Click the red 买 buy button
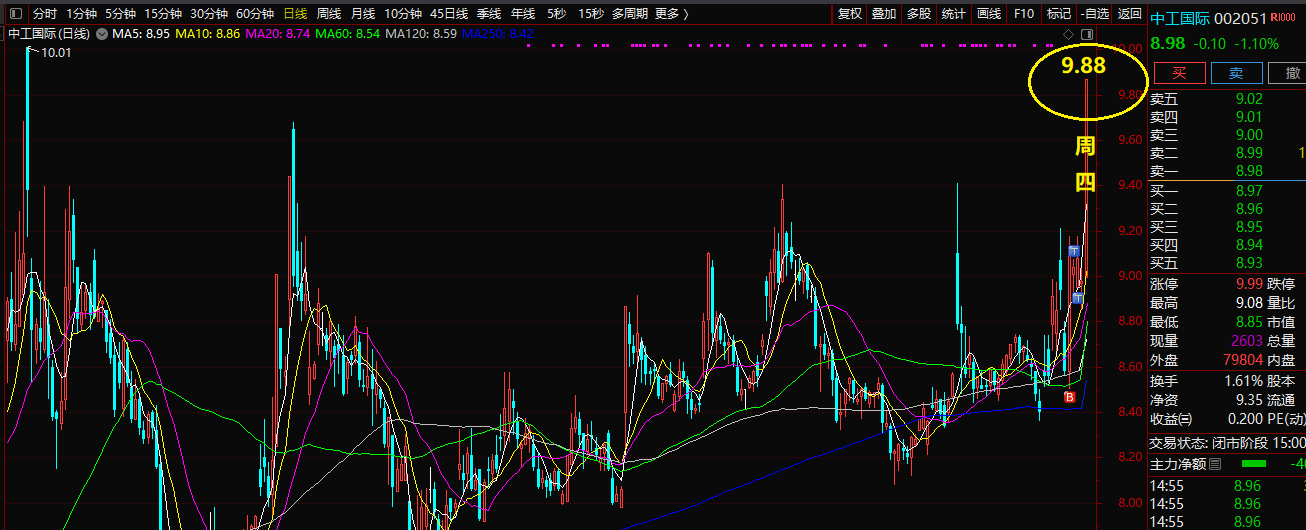This screenshot has height=530, width=1306. (1179, 72)
